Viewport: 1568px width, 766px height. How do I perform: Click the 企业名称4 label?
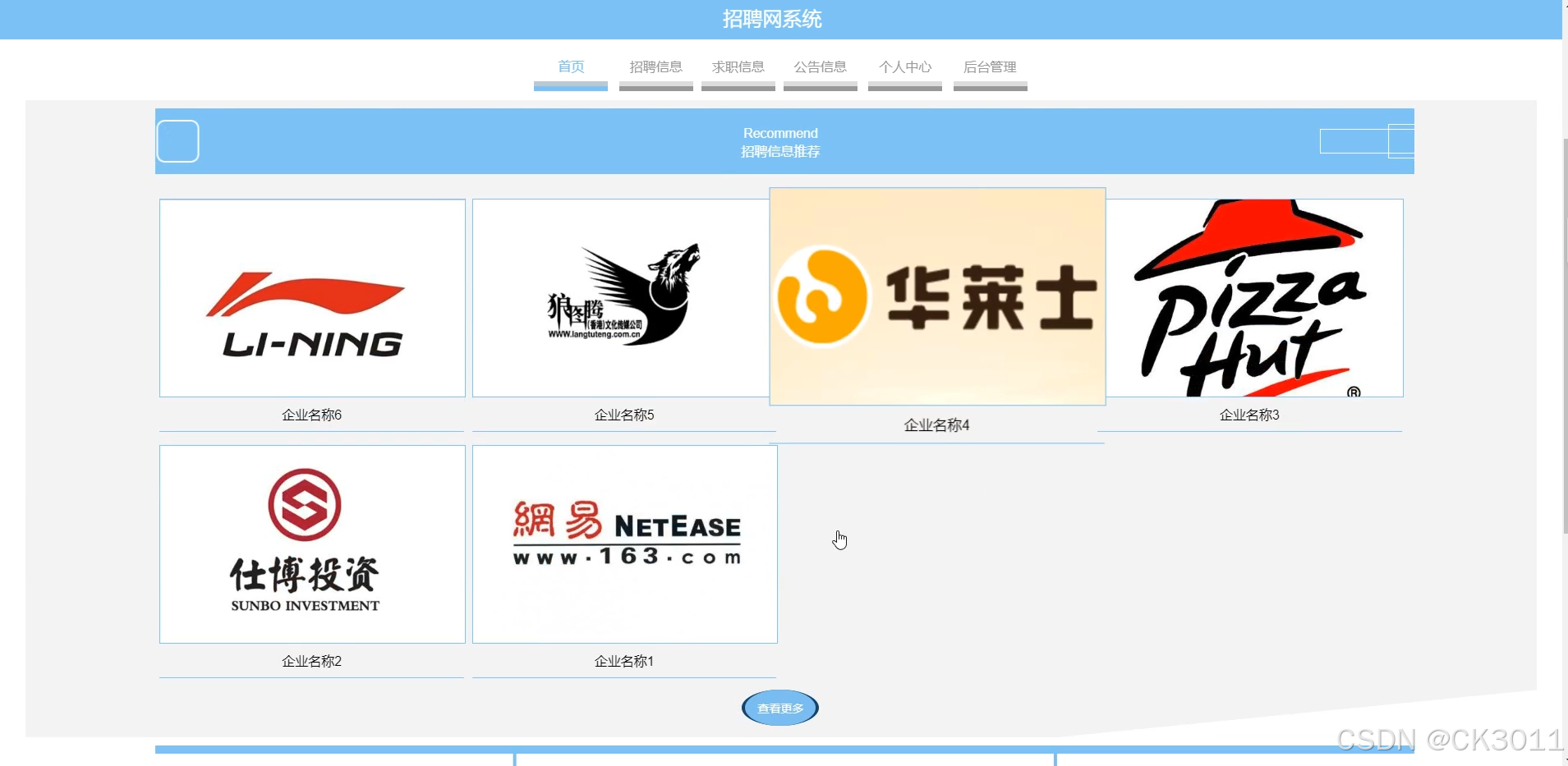(936, 425)
